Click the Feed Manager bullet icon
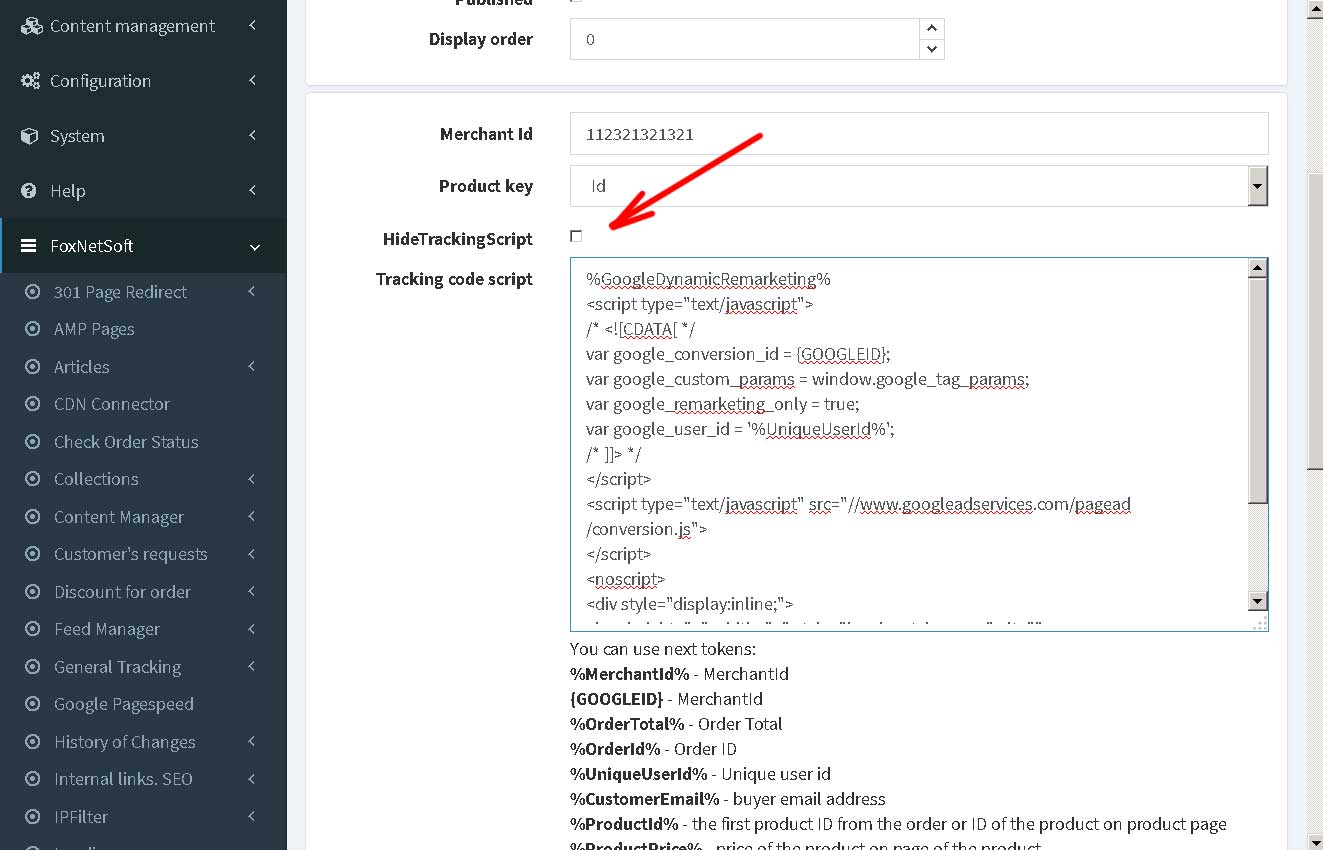The height and width of the screenshot is (850, 1323). (33, 629)
